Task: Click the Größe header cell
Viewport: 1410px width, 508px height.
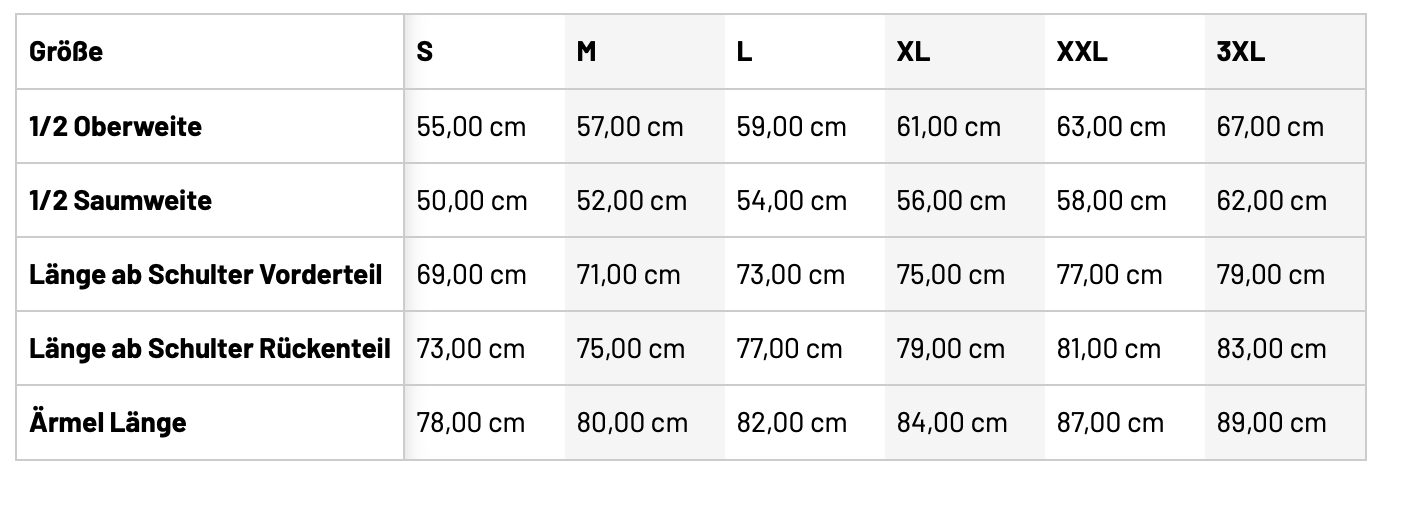Action: 66,52
